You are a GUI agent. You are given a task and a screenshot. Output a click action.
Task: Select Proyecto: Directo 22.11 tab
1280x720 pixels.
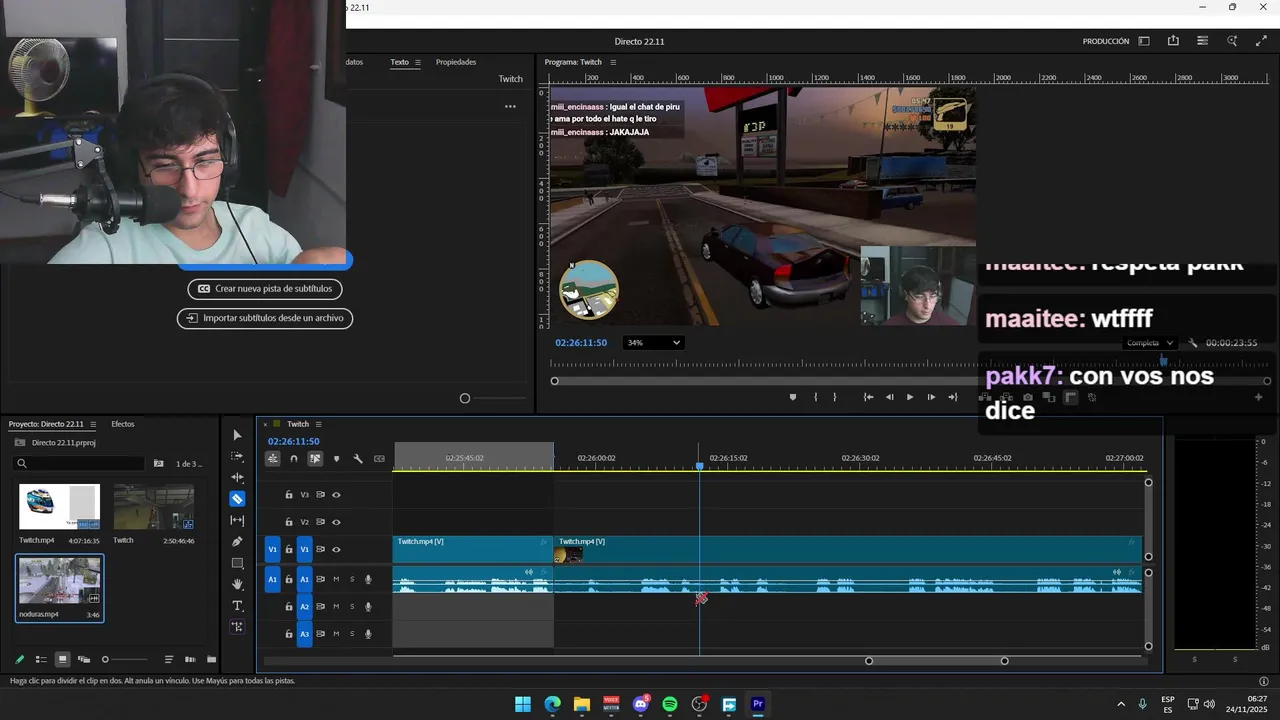click(46, 424)
